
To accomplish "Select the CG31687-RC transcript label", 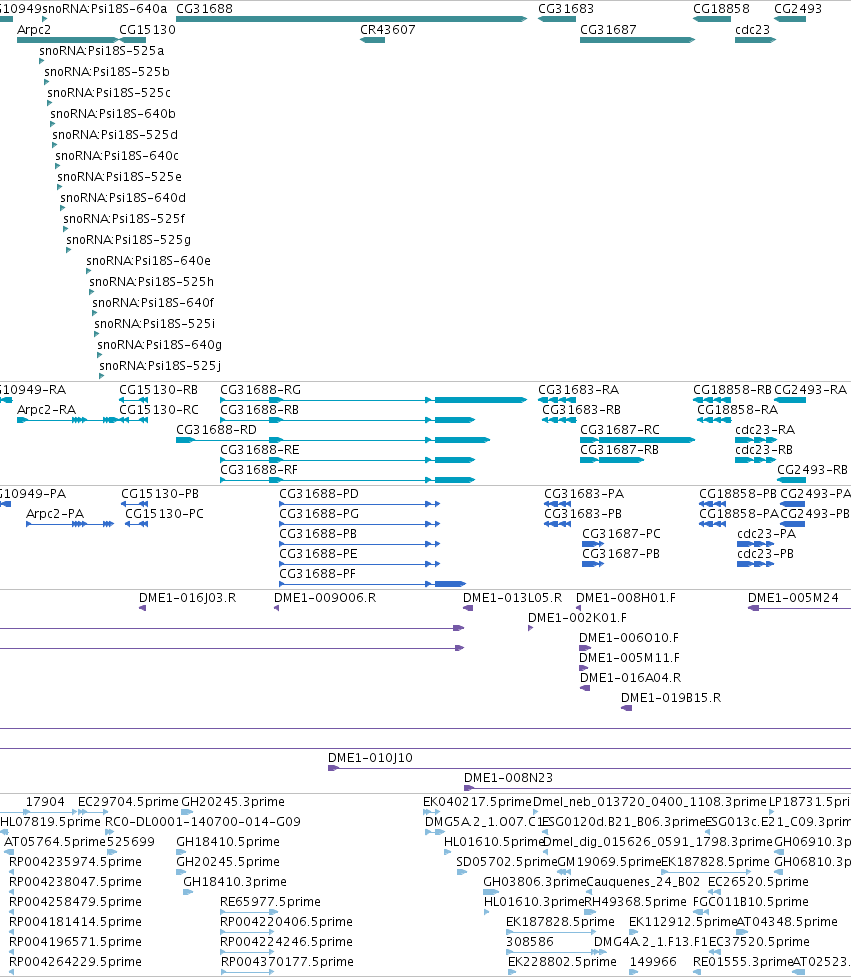I will point(620,429).
